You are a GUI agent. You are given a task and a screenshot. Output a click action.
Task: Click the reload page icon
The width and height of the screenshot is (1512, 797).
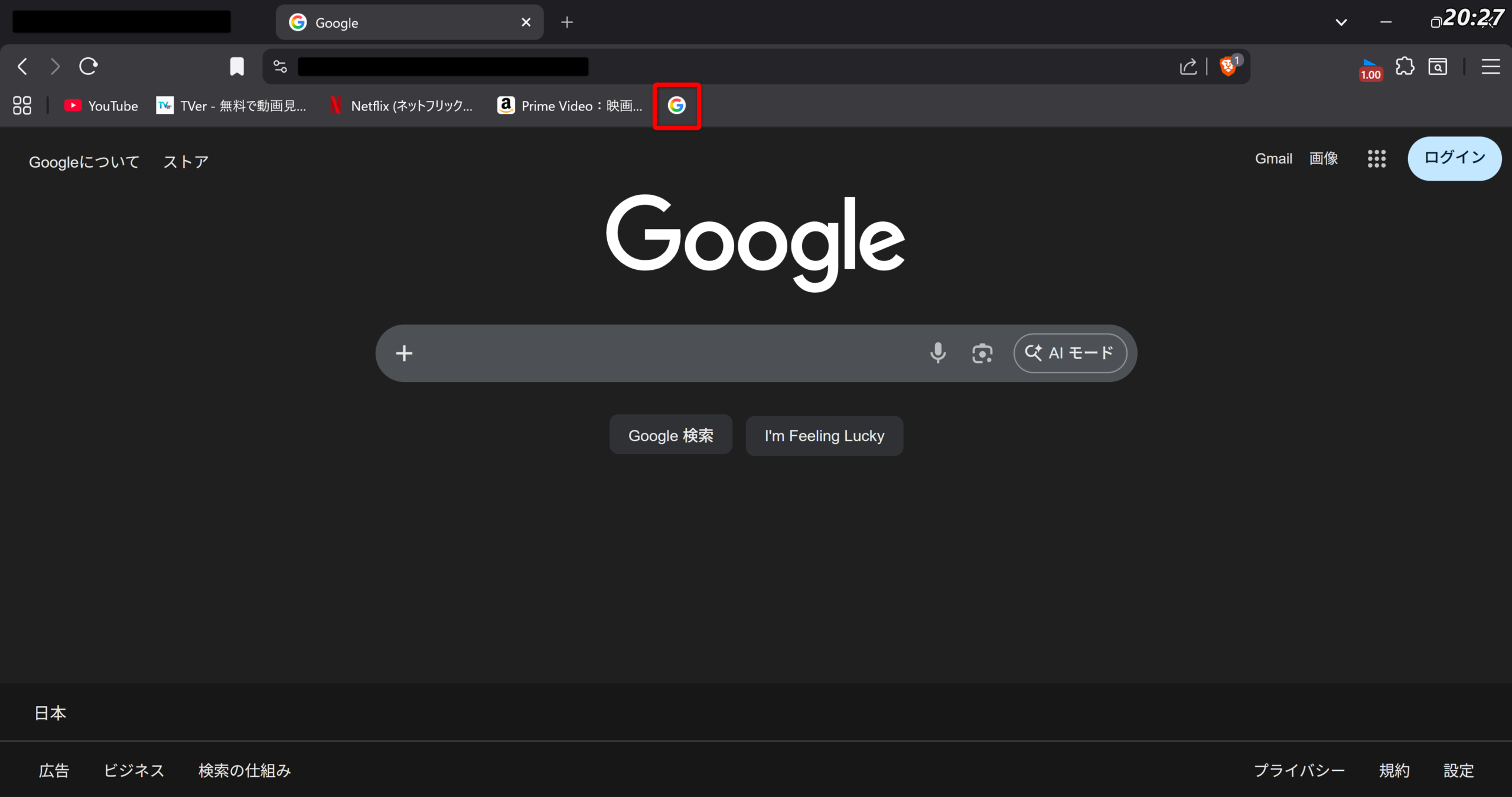coord(89,66)
